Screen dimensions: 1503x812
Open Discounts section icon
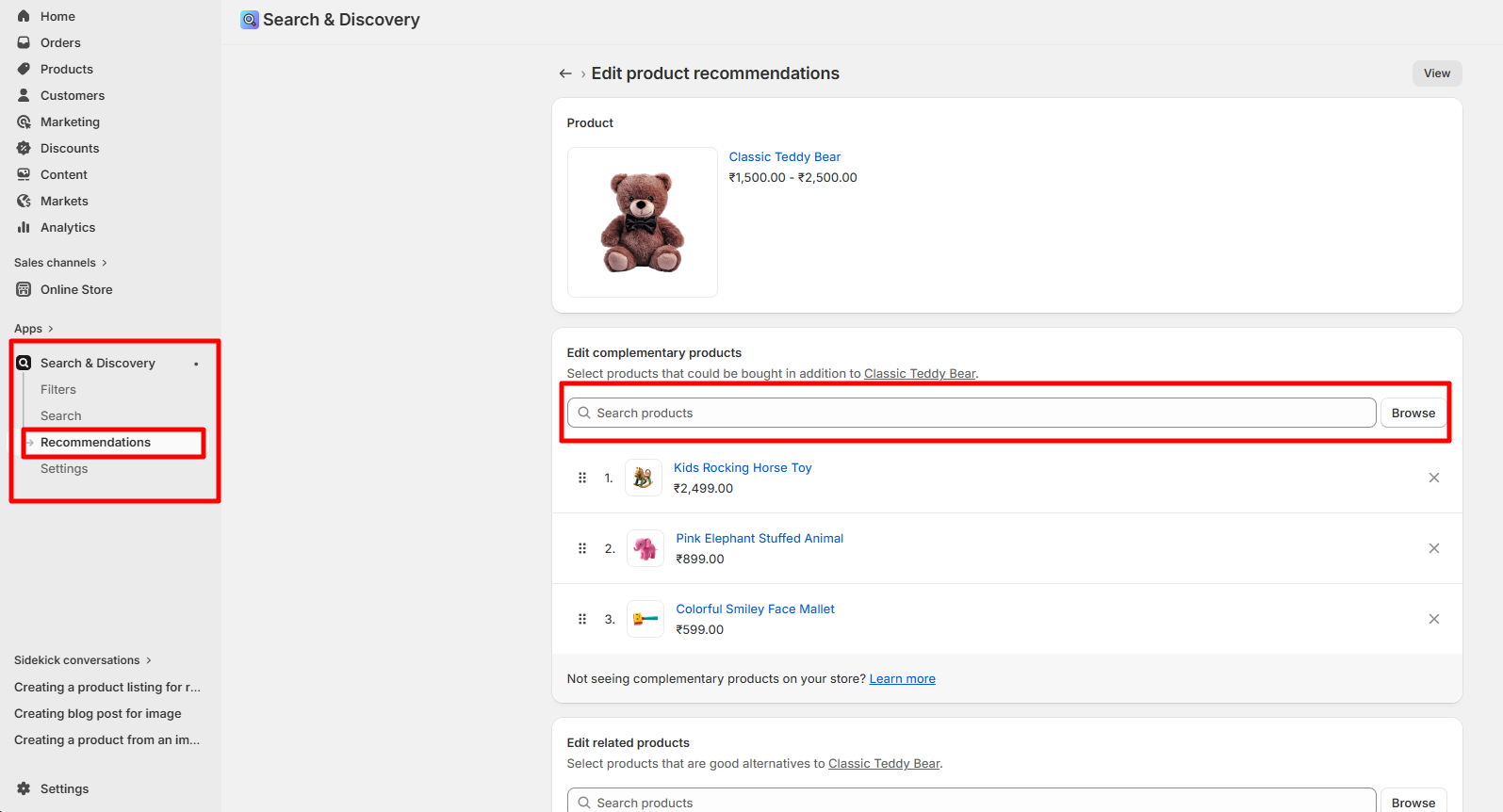[24, 148]
